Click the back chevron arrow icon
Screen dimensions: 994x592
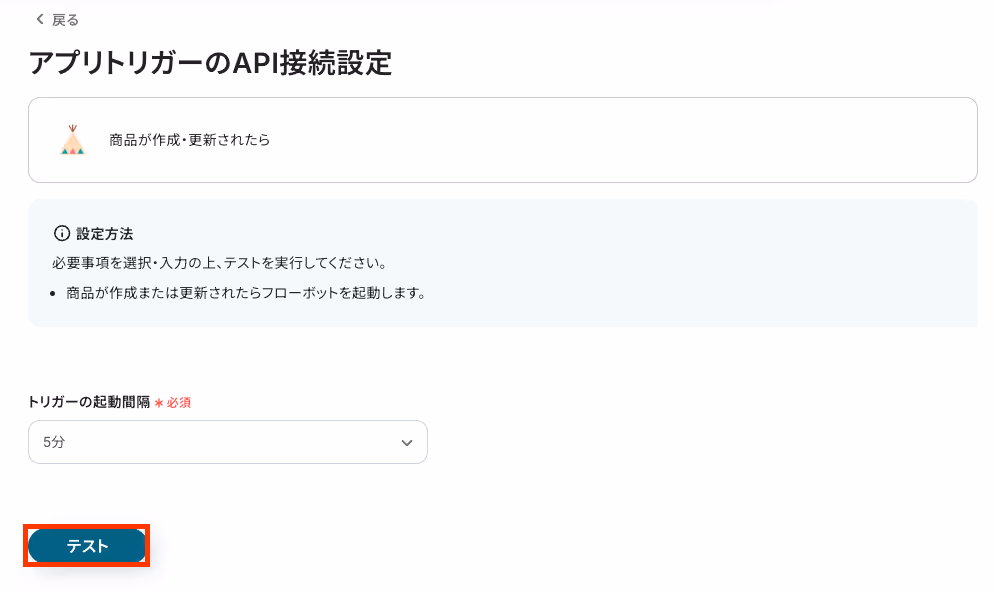coord(40,20)
